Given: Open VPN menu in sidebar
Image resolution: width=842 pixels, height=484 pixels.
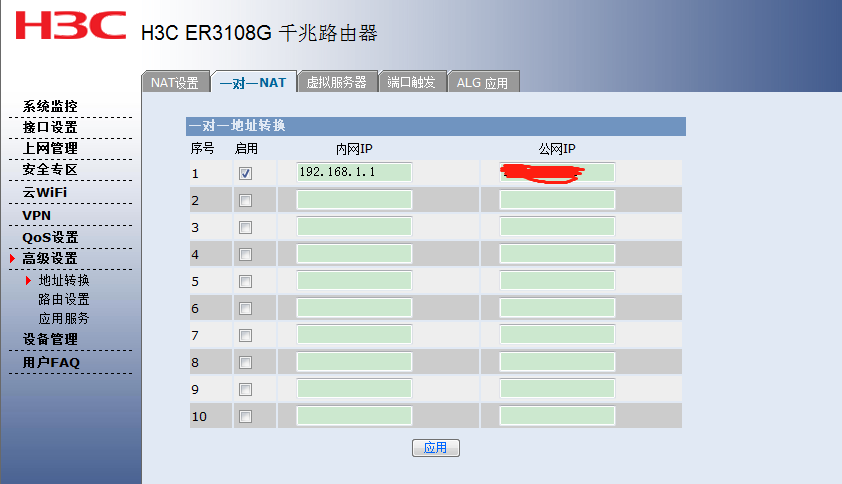Looking at the screenshot, I should point(37,215).
